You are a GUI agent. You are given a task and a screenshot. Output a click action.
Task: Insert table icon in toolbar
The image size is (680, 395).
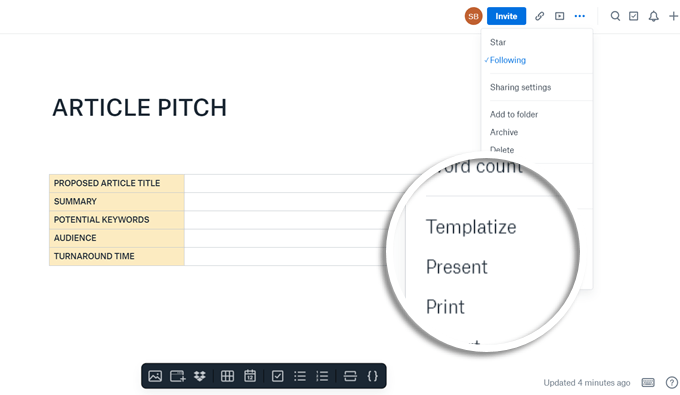pyautogui.click(x=227, y=376)
